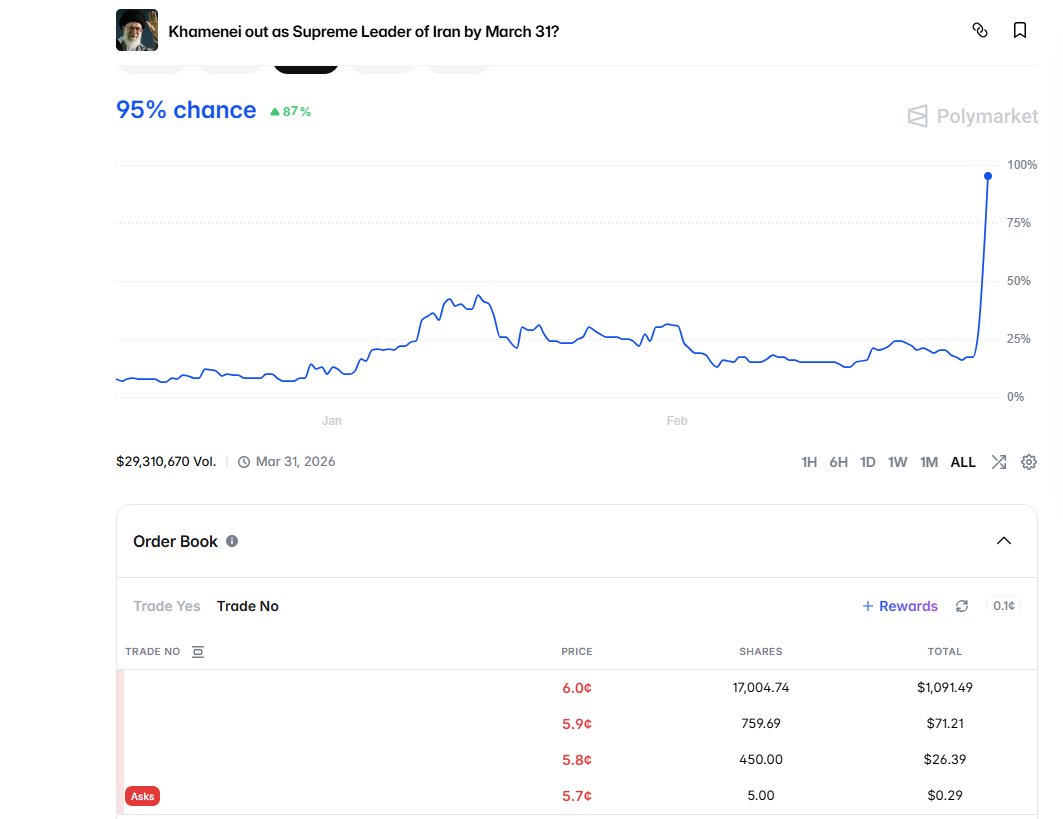Viewport: 1063px width, 819px height.
Task: Click the $1,091.49 total value
Action: (x=945, y=687)
